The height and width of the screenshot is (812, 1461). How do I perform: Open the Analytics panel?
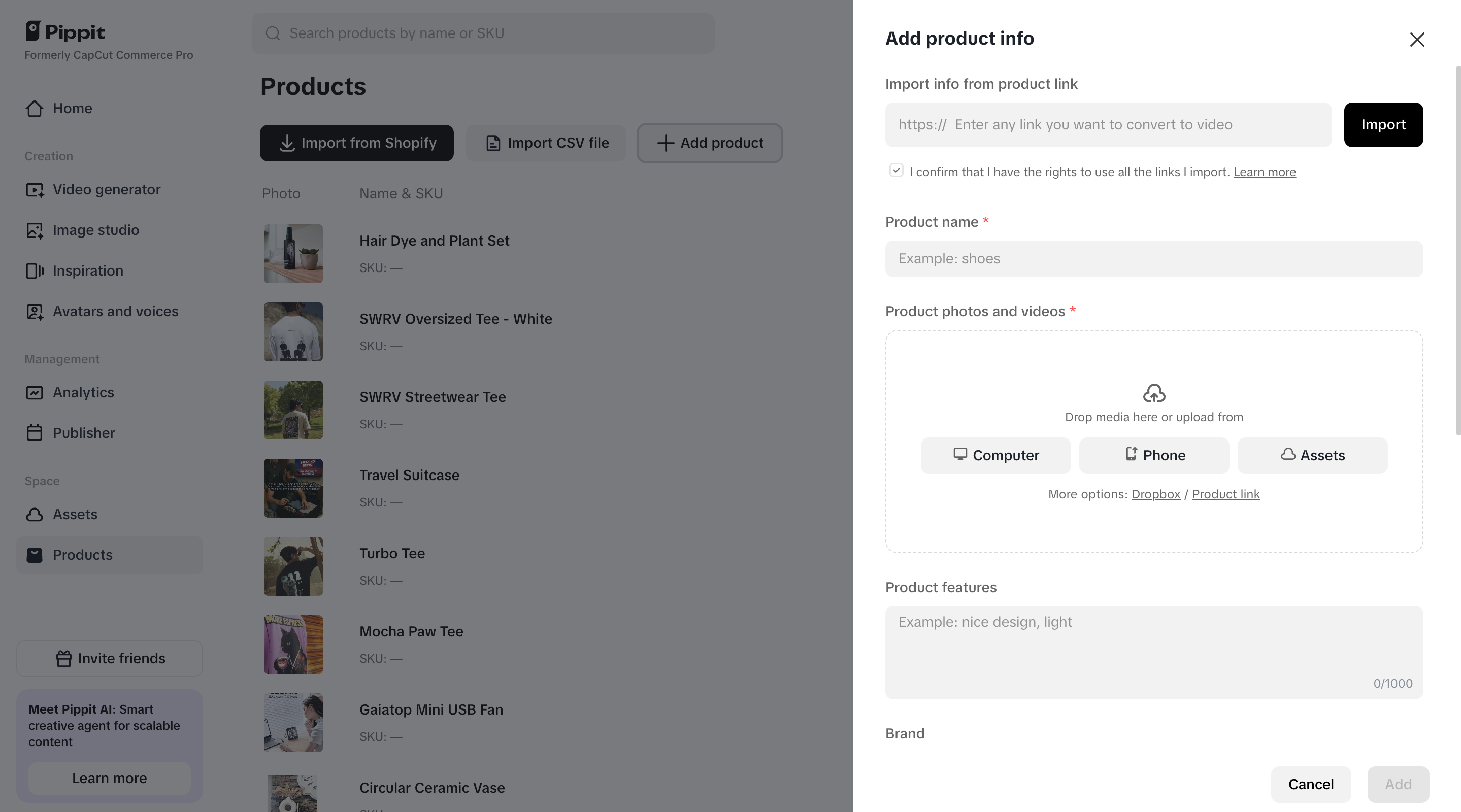(x=83, y=392)
